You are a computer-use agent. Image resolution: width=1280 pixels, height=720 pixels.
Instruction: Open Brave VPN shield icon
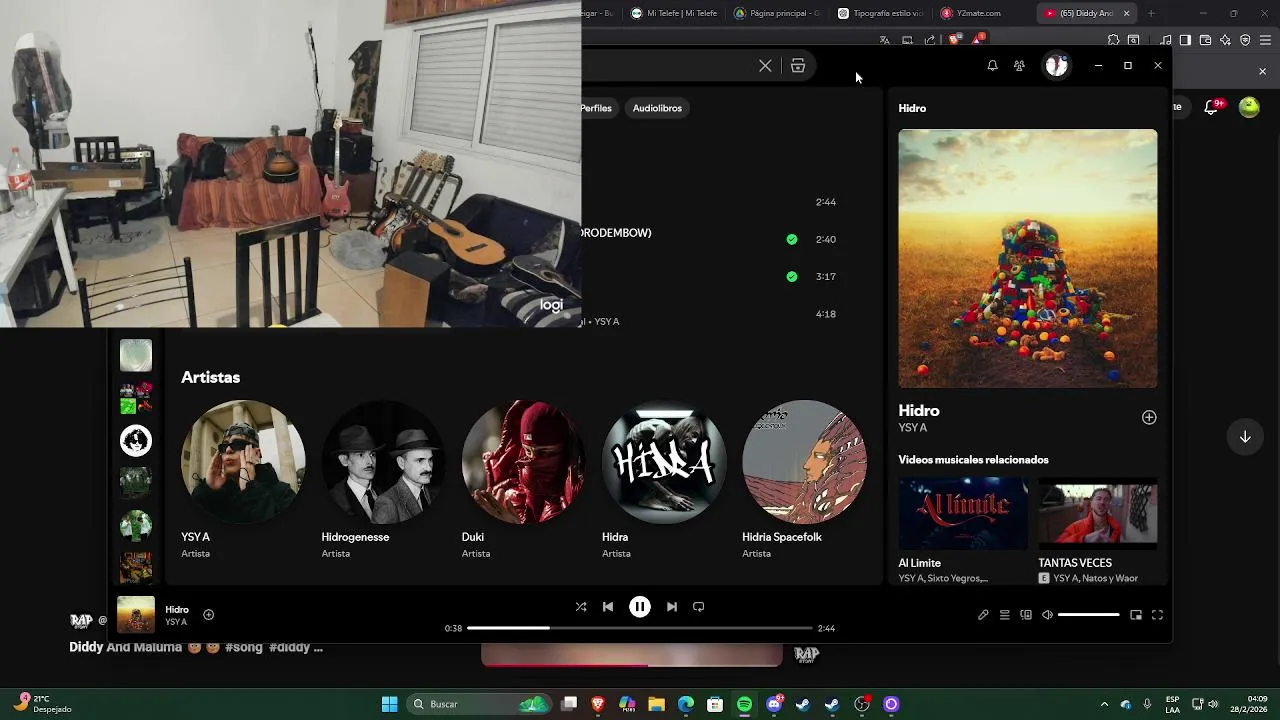tap(1245, 40)
